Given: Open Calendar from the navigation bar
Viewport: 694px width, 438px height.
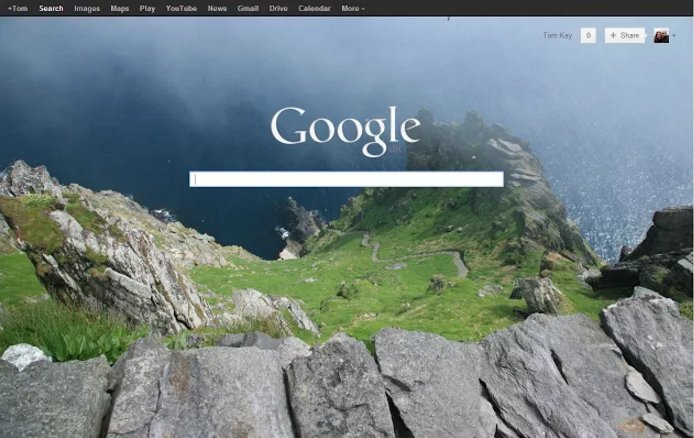Looking at the screenshot, I should (x=314, y=8).
